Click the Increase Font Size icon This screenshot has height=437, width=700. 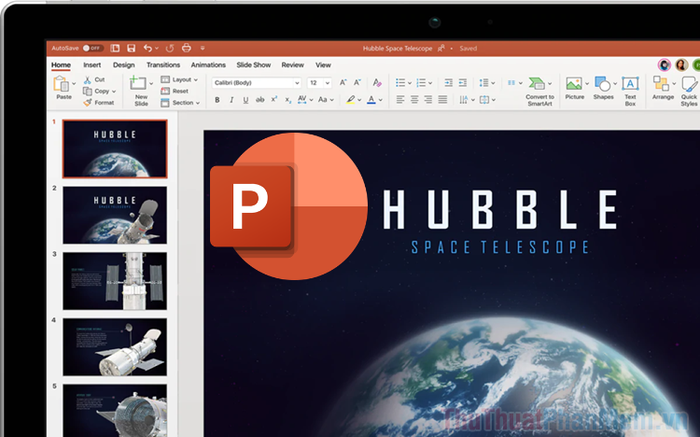click(343, 83)
